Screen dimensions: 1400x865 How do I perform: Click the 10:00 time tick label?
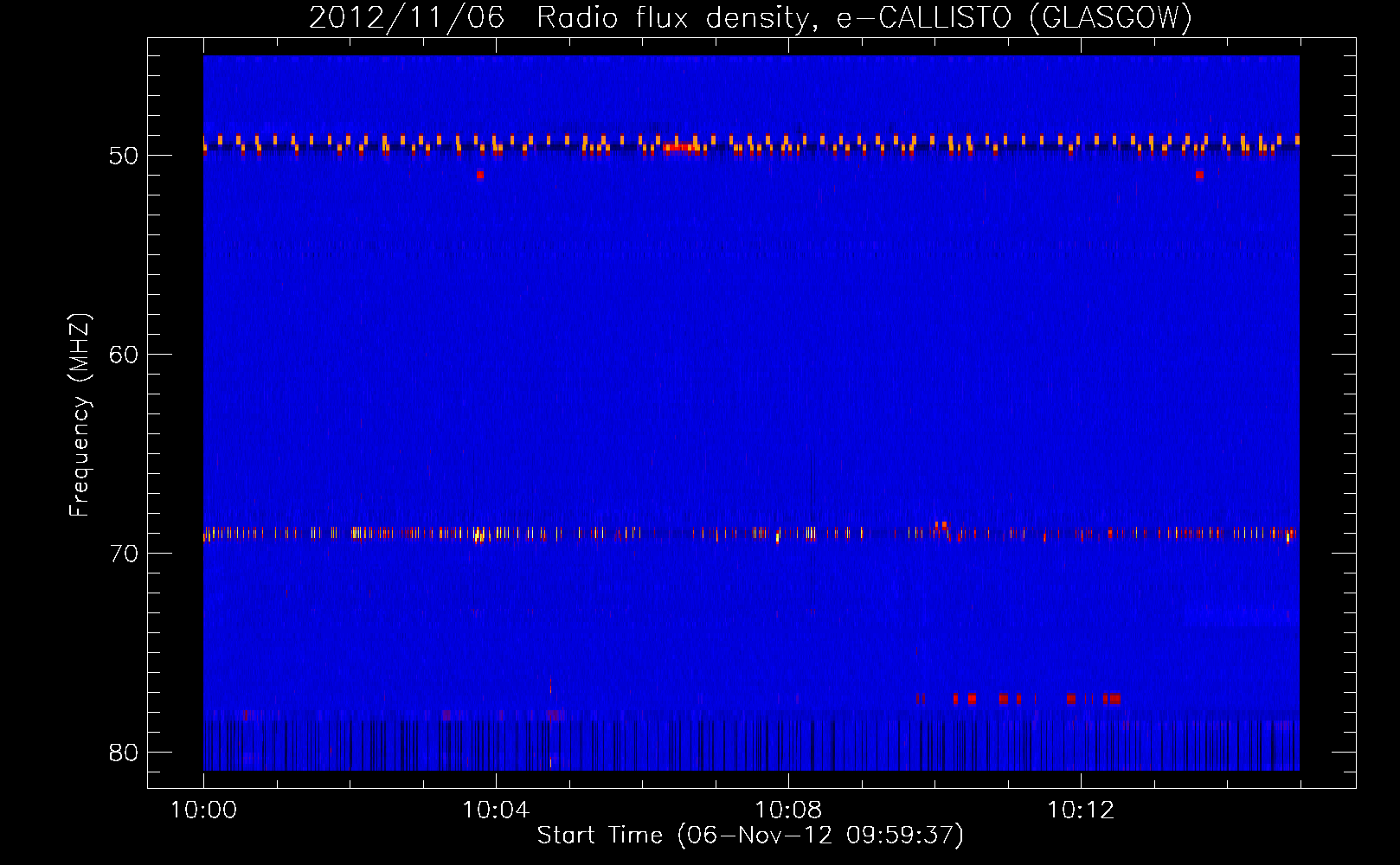pos(204,811)
